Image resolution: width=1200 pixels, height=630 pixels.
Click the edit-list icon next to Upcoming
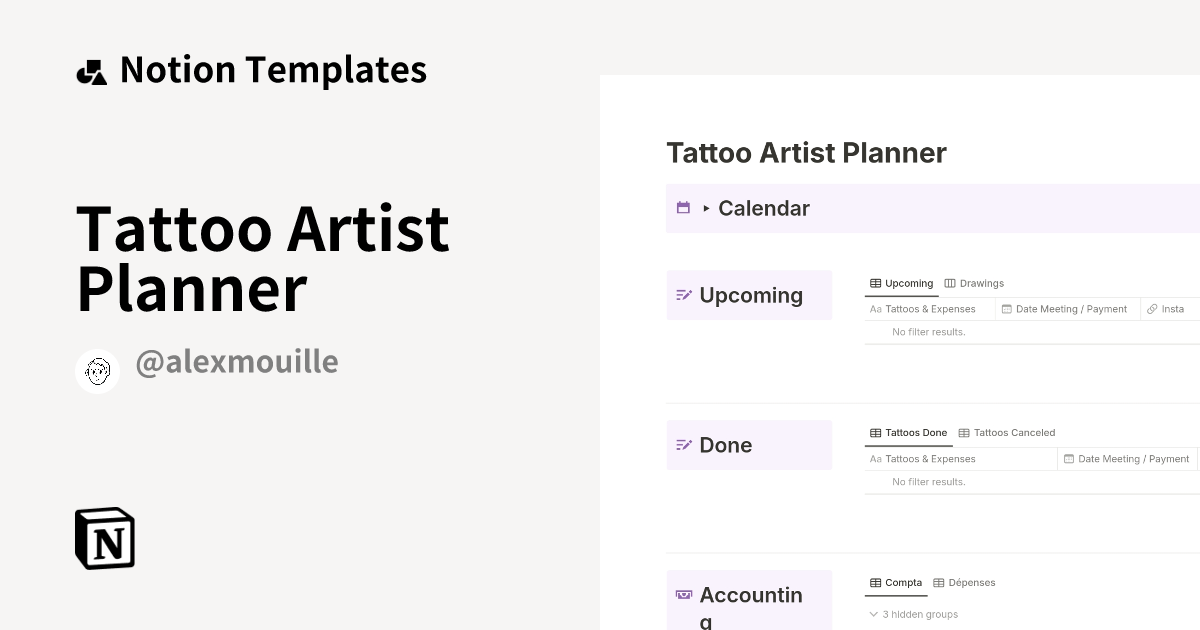(x=684, y=295)
